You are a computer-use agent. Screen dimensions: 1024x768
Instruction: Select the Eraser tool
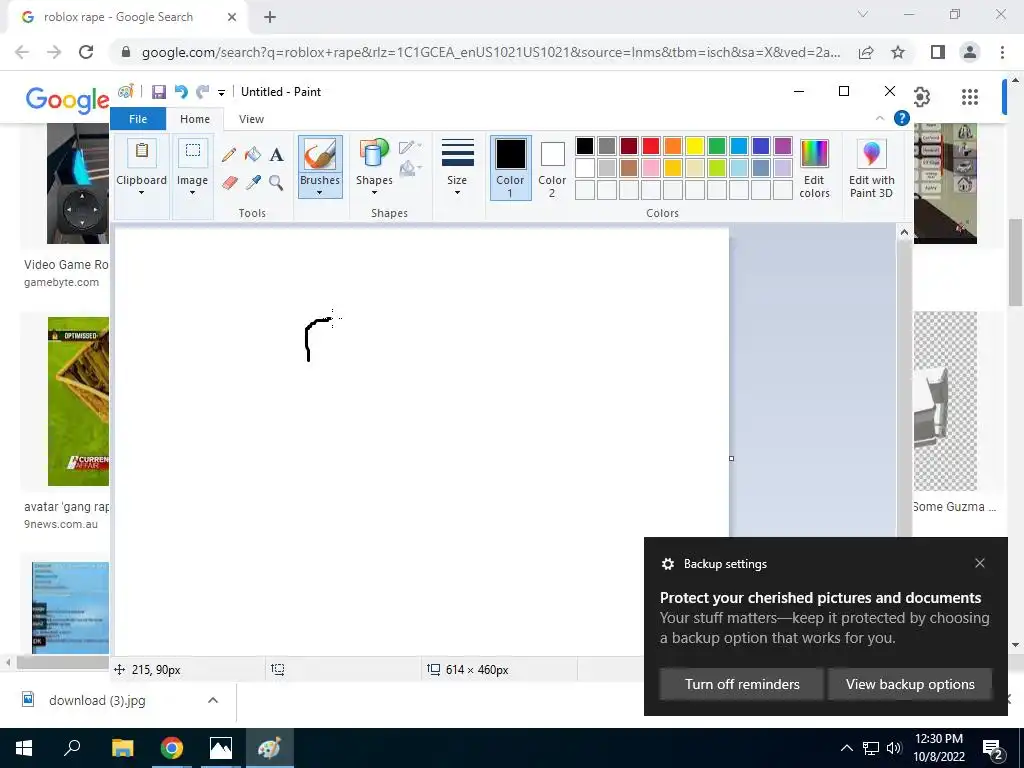pyautogui.click(x=229, y=182)
